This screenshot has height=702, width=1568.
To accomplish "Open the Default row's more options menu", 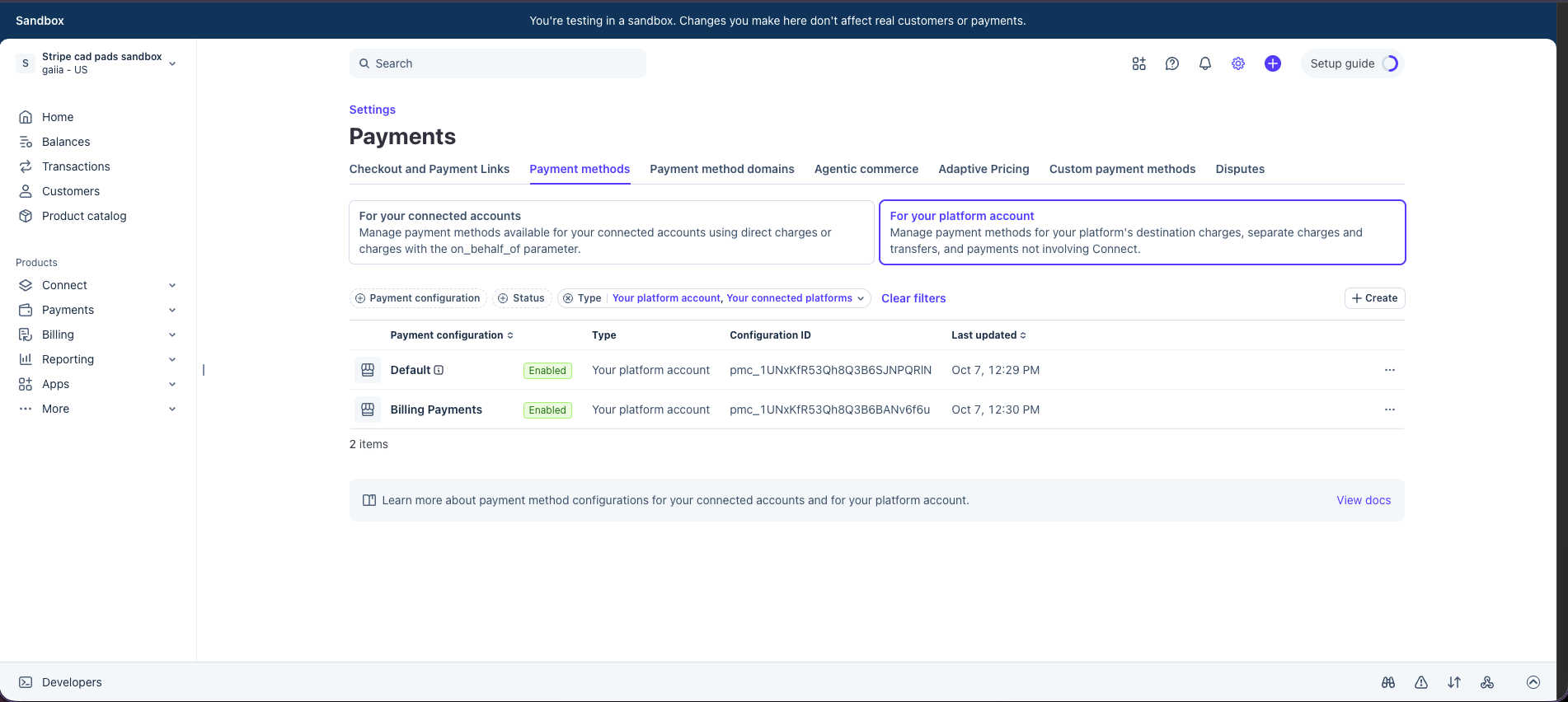I will click(1389, 370).
